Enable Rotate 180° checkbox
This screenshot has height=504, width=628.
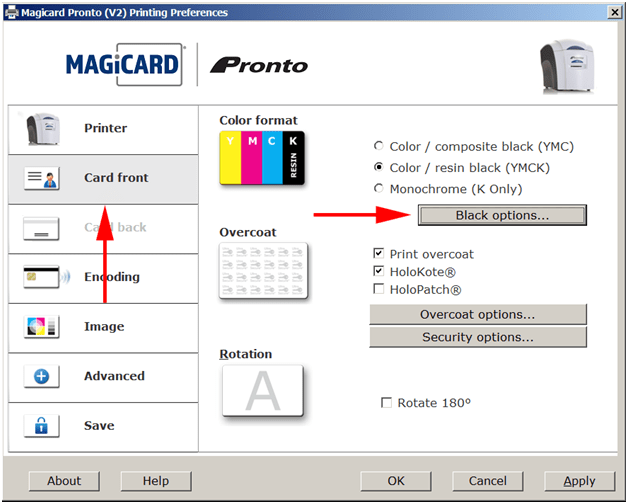point(386,402)
